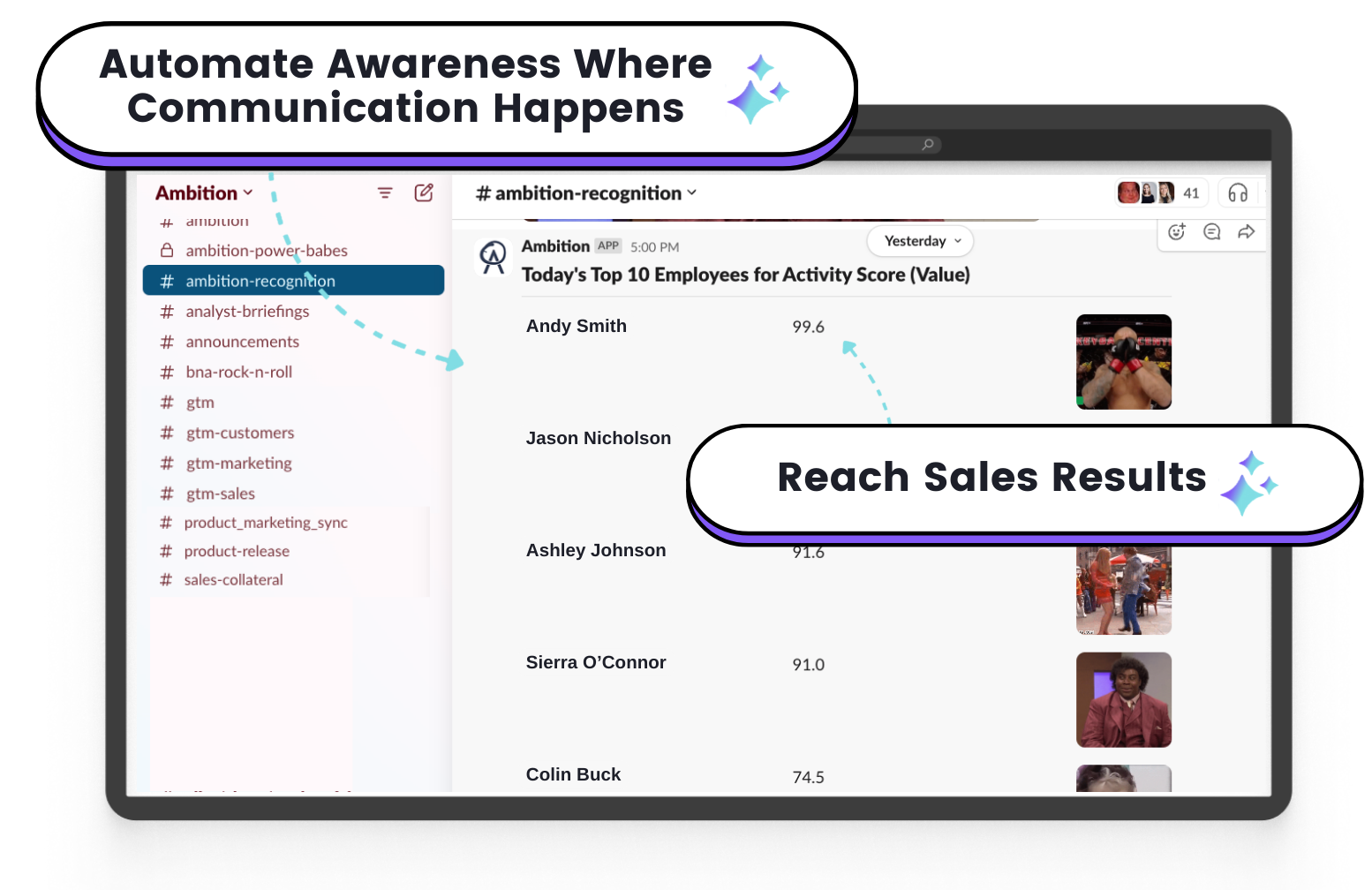Click the lock icon on ambition-power-babes
Viewport: 1372px width, 890px height.
[167, 250]
